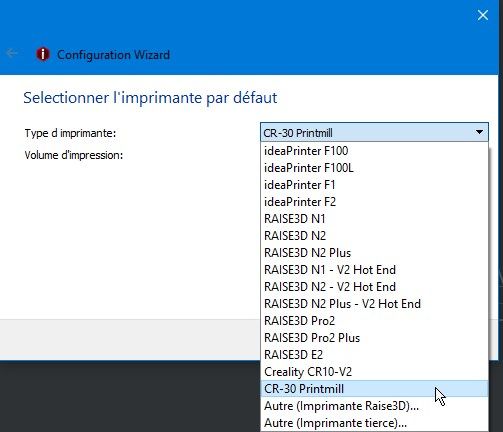Click the Type d imprimante label
This screenshot has height=432, width=503.
70,133
